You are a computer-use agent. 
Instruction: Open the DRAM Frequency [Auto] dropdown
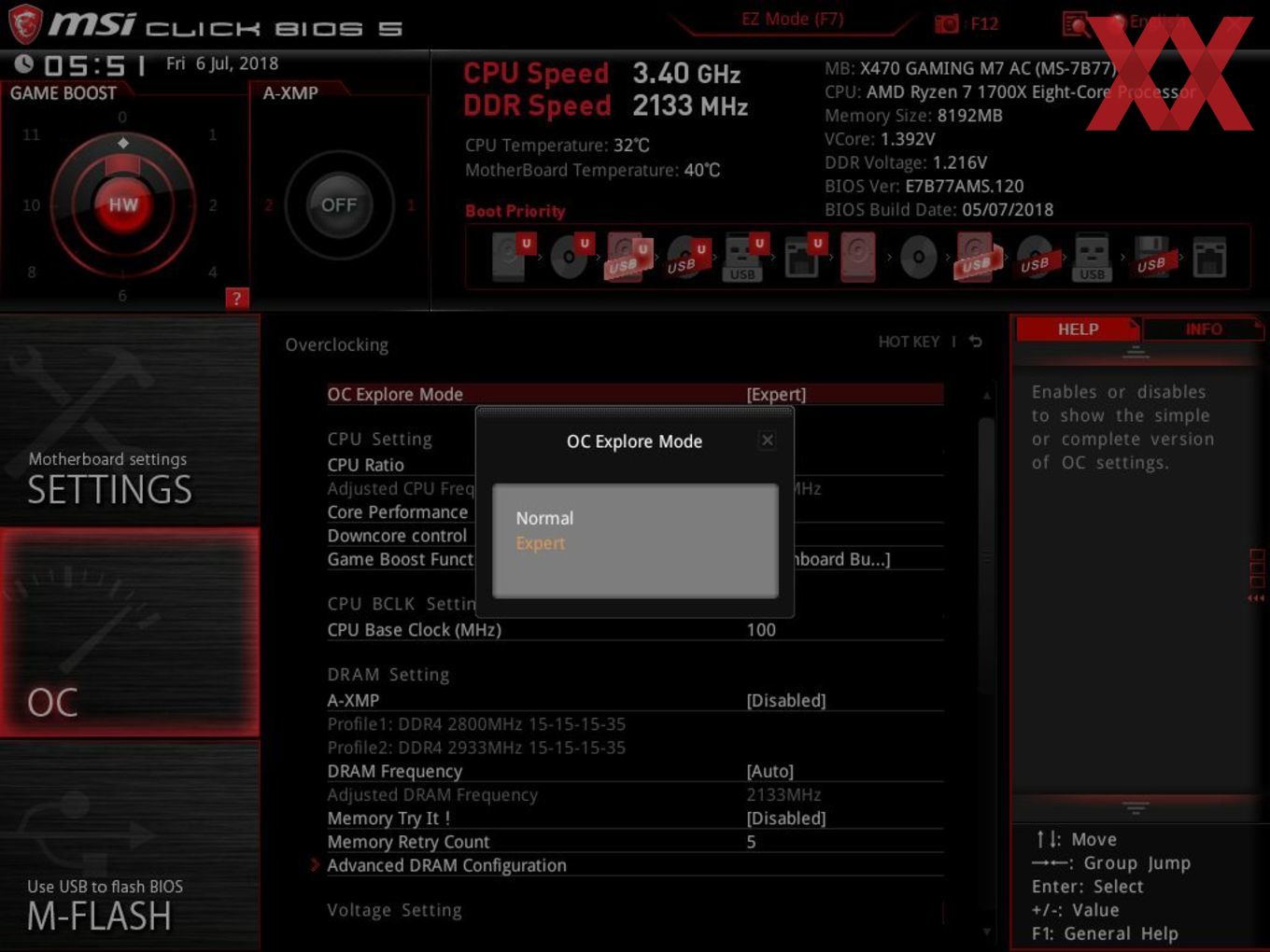(770, 771)
